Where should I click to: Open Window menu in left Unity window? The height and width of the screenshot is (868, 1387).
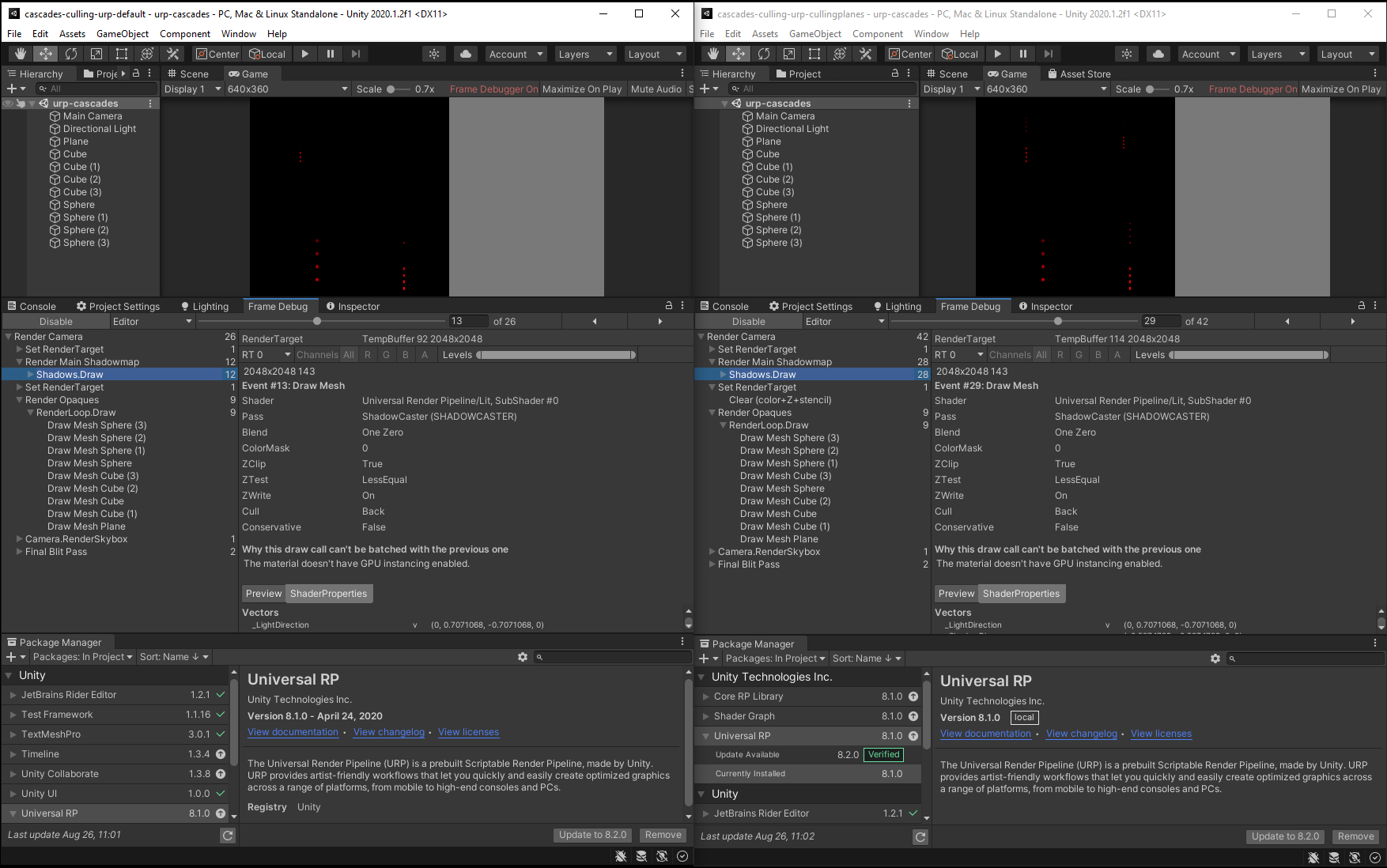238,33
